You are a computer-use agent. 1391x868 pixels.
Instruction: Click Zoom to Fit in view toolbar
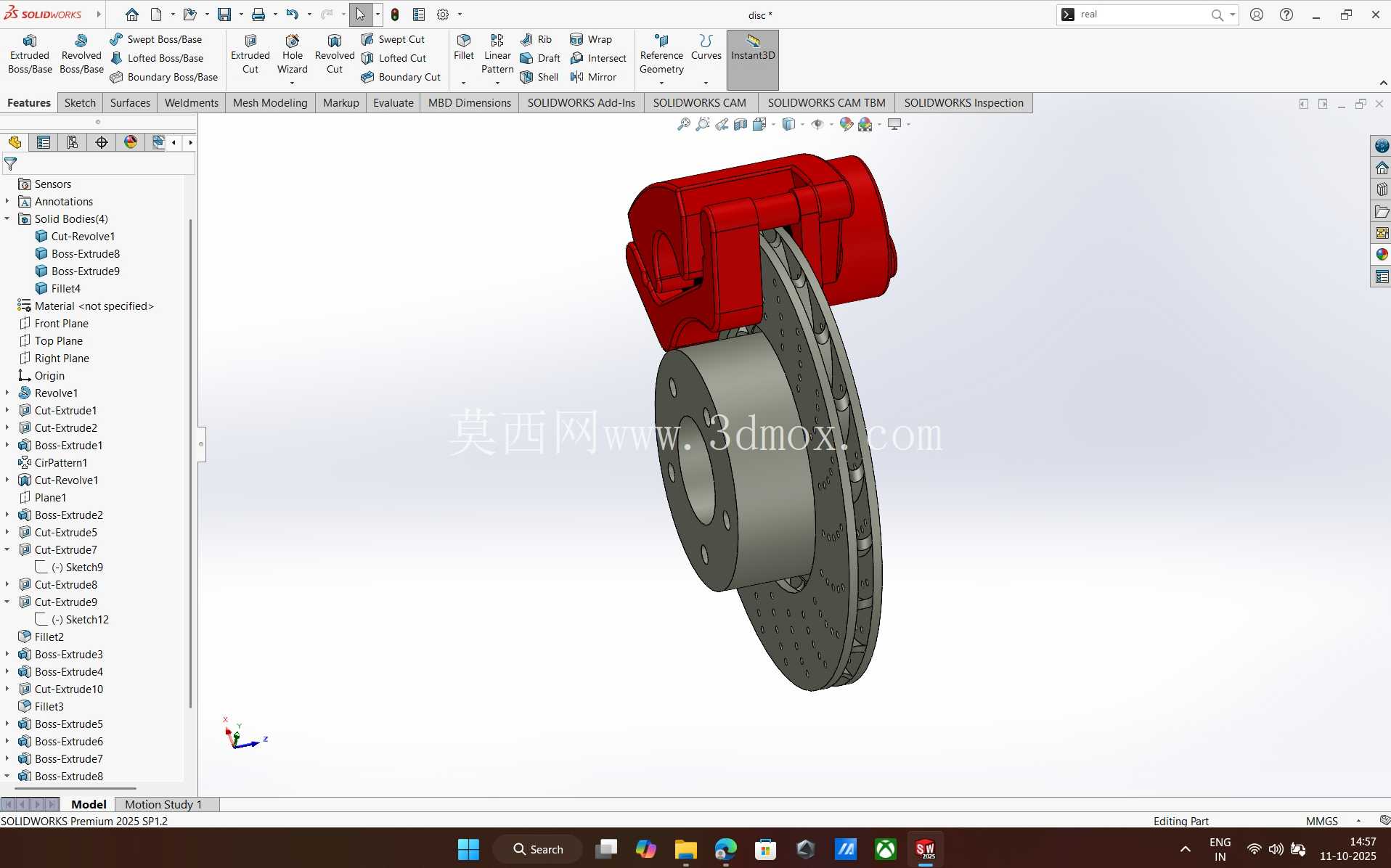[x=684, y=124]
